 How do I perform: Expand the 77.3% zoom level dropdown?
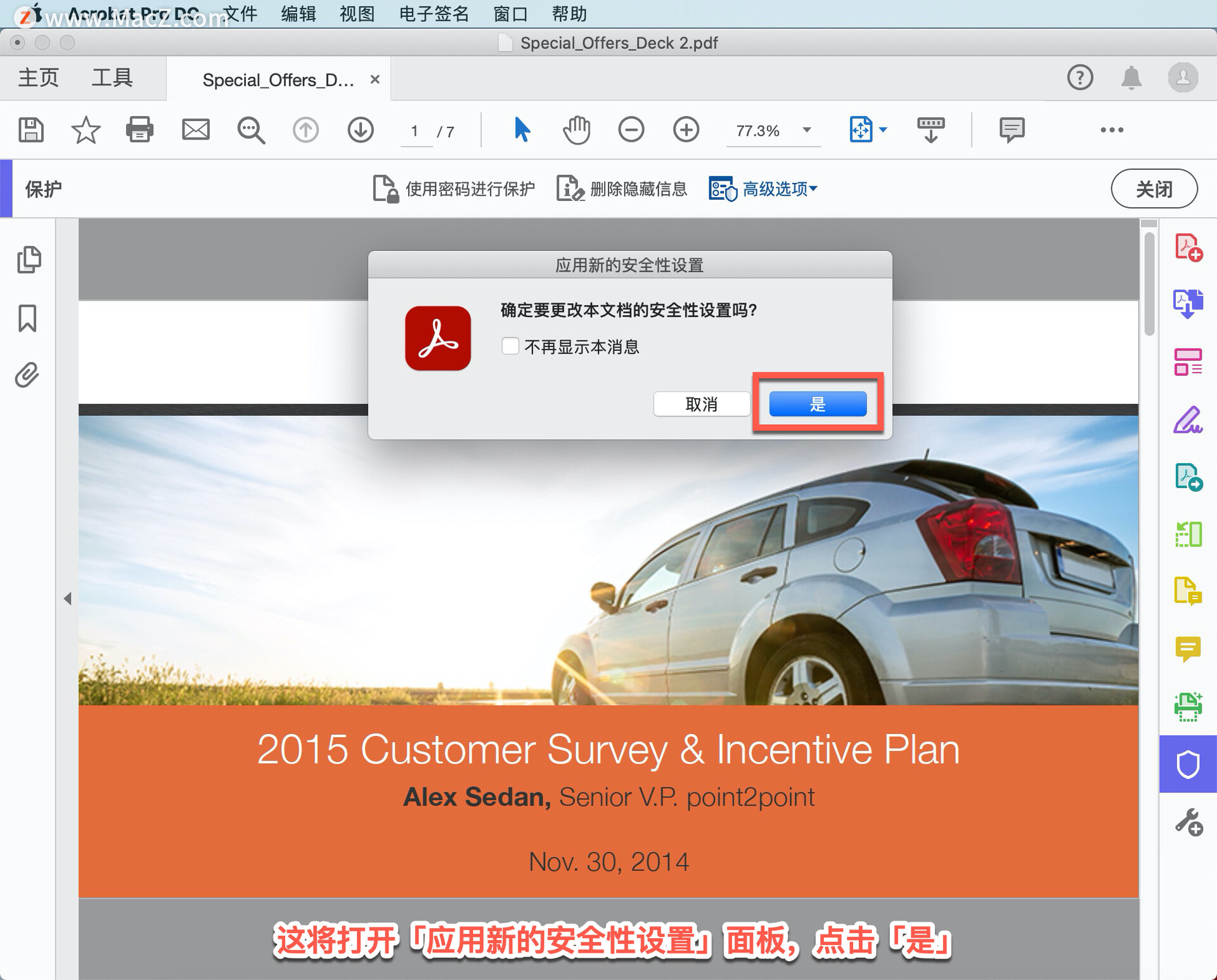click(x=807, y=130)
